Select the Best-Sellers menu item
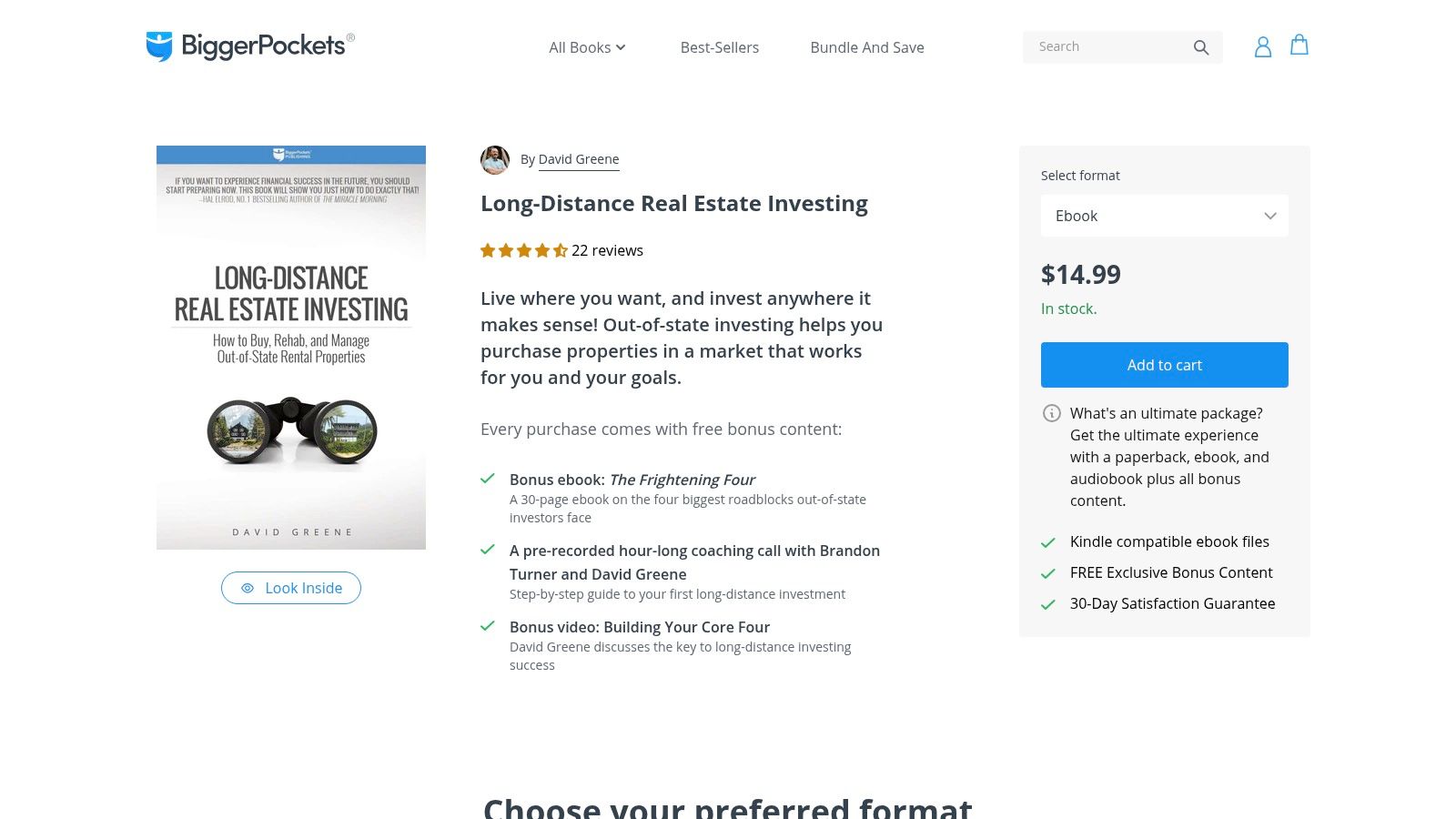Image resolution: width=1456 pixels, height=819 pixels. tap(719, 47)
